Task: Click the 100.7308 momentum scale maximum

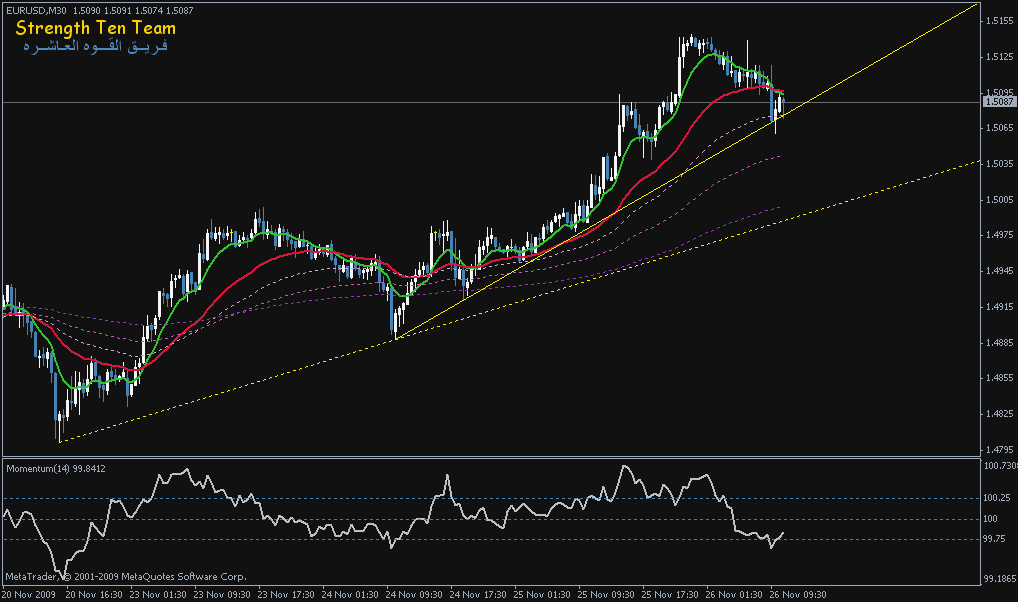Action: (x=999, y=466)
